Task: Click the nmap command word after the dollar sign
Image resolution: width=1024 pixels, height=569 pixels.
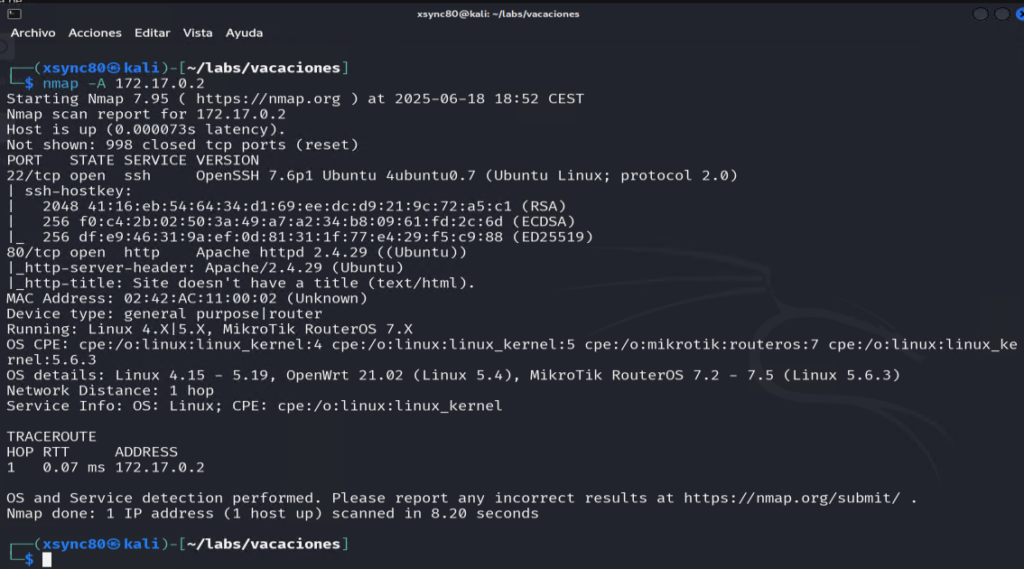Action: tap(60, 84)
